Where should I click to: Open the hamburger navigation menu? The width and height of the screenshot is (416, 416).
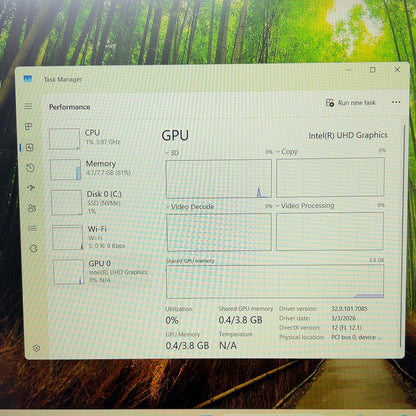tap(28, 106)
